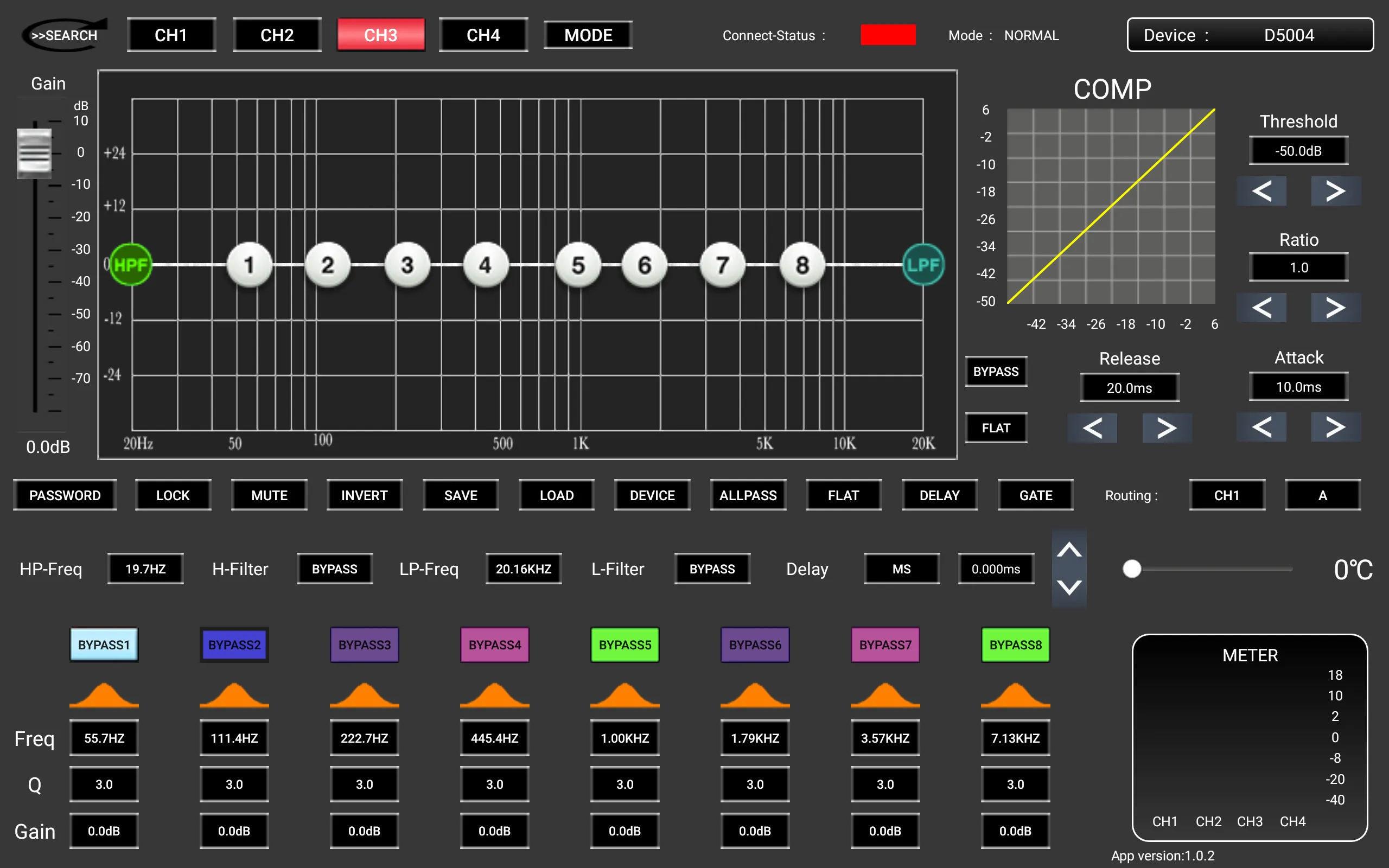The height and width of the screenshot is (868, 1389).
Task: Increase compressor Ratio with right arrow
Action: pos(1336,308)
